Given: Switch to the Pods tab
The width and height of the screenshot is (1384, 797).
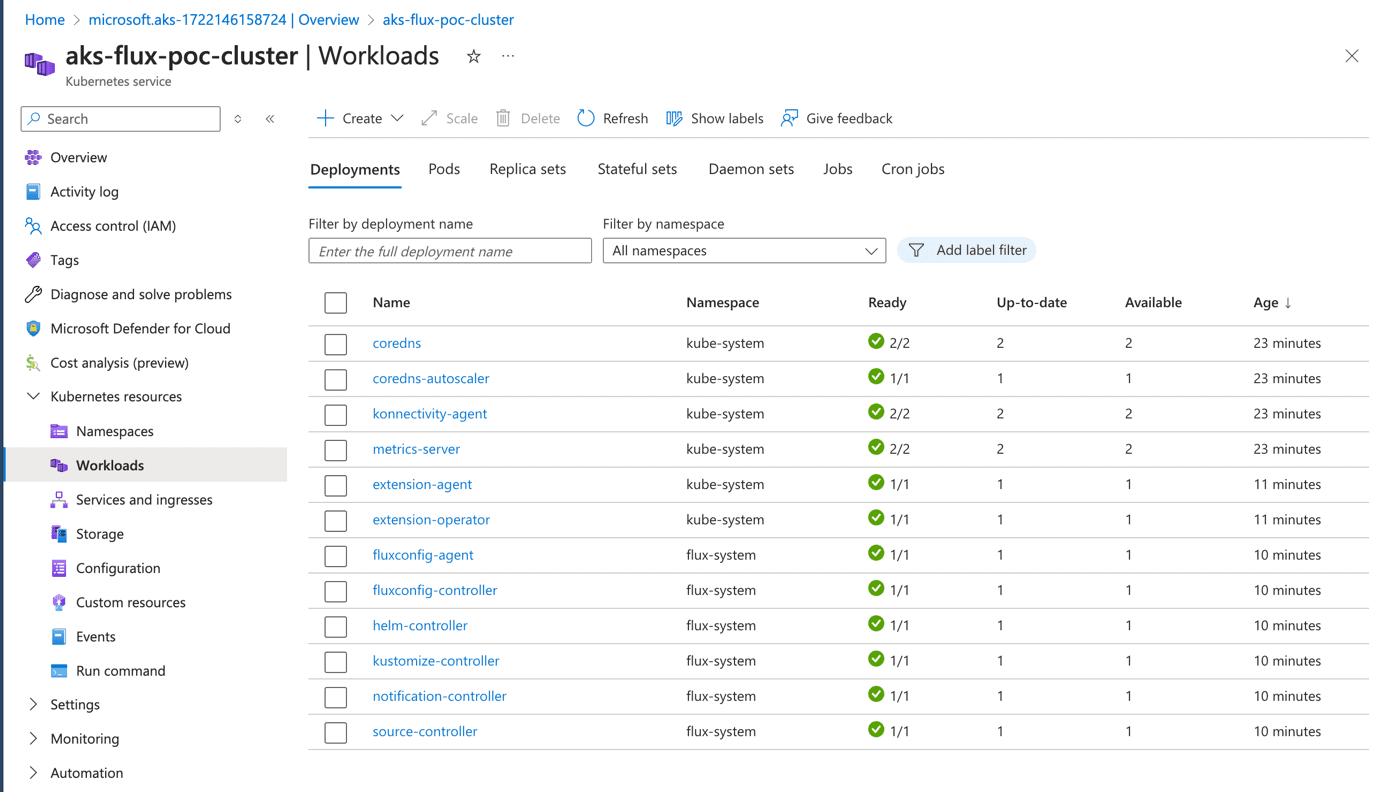Looking at the screenshot, I should (x=444, y=169).
